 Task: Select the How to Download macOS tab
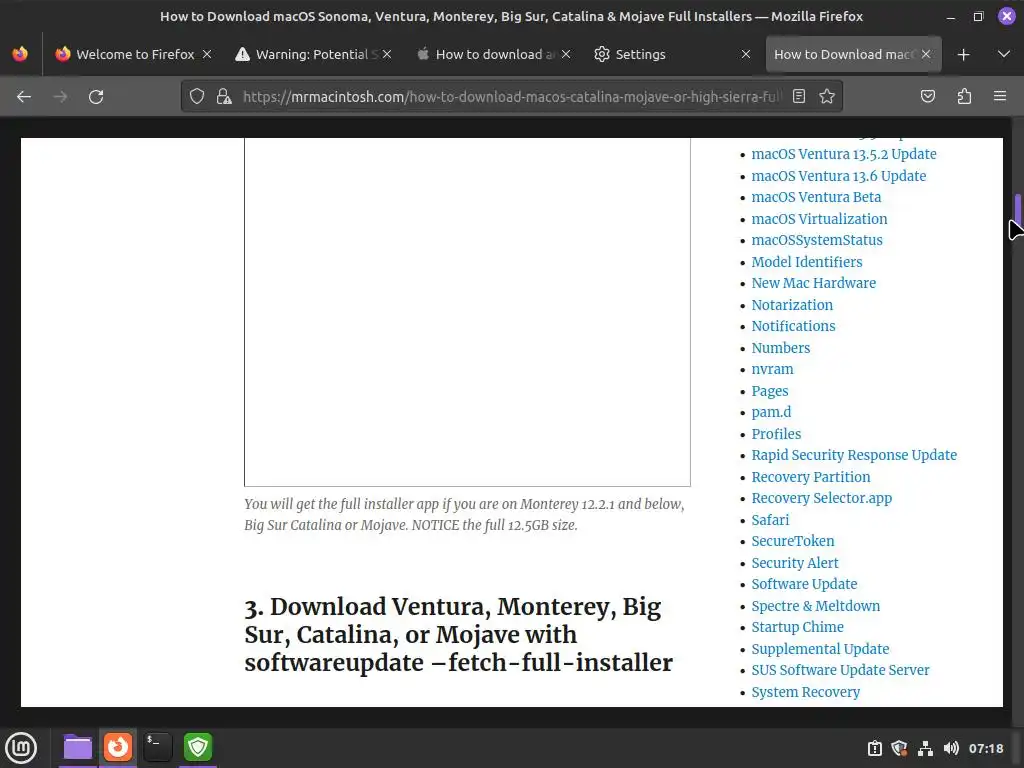click(854, 54)
